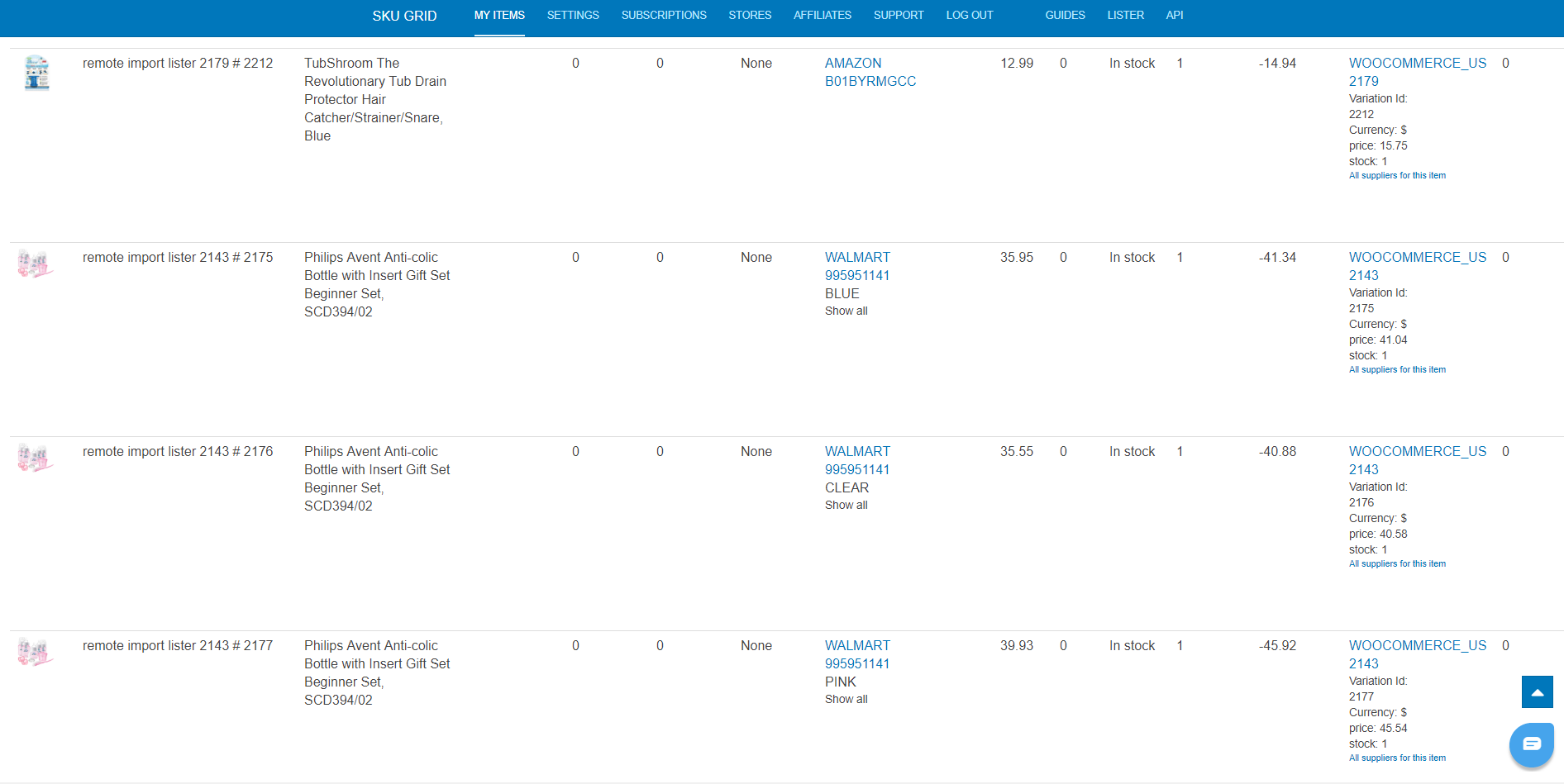This screenshot has height=784, width=1564.
Task: Open Amazon ASIN B01BYRMGCC link
Action: [x=870, y=81]
